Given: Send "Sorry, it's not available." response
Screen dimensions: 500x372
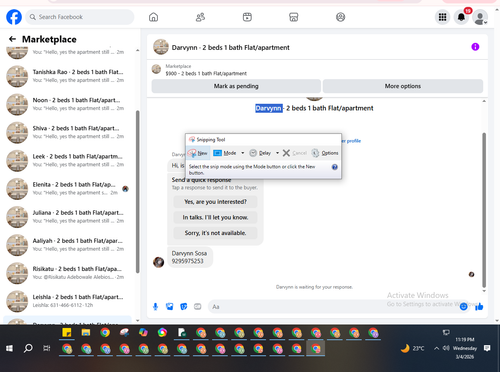Looking at the screenshot, I should (x=215, y=233).
